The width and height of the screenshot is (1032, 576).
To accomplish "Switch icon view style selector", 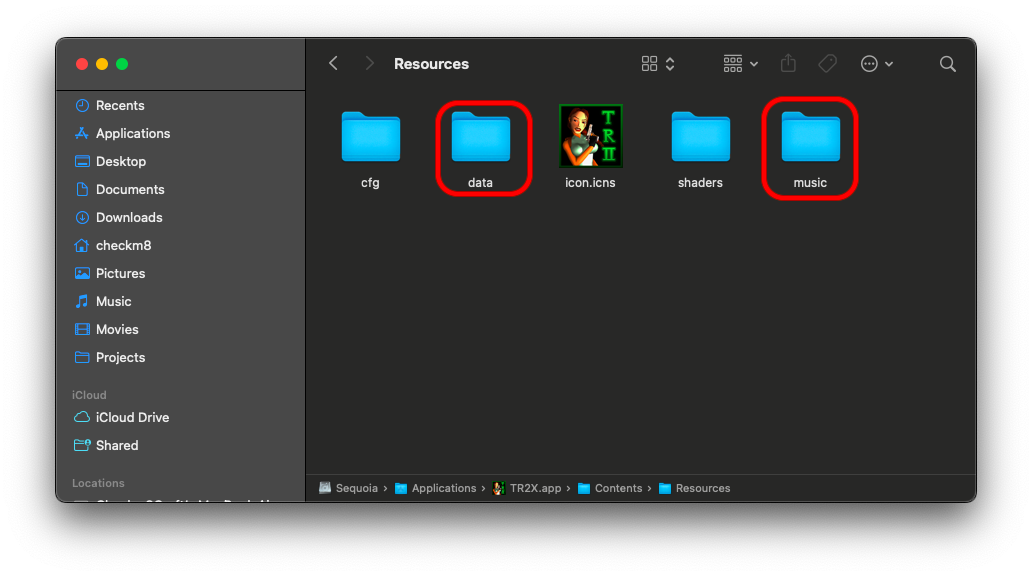I will click(x=658, y=64).
